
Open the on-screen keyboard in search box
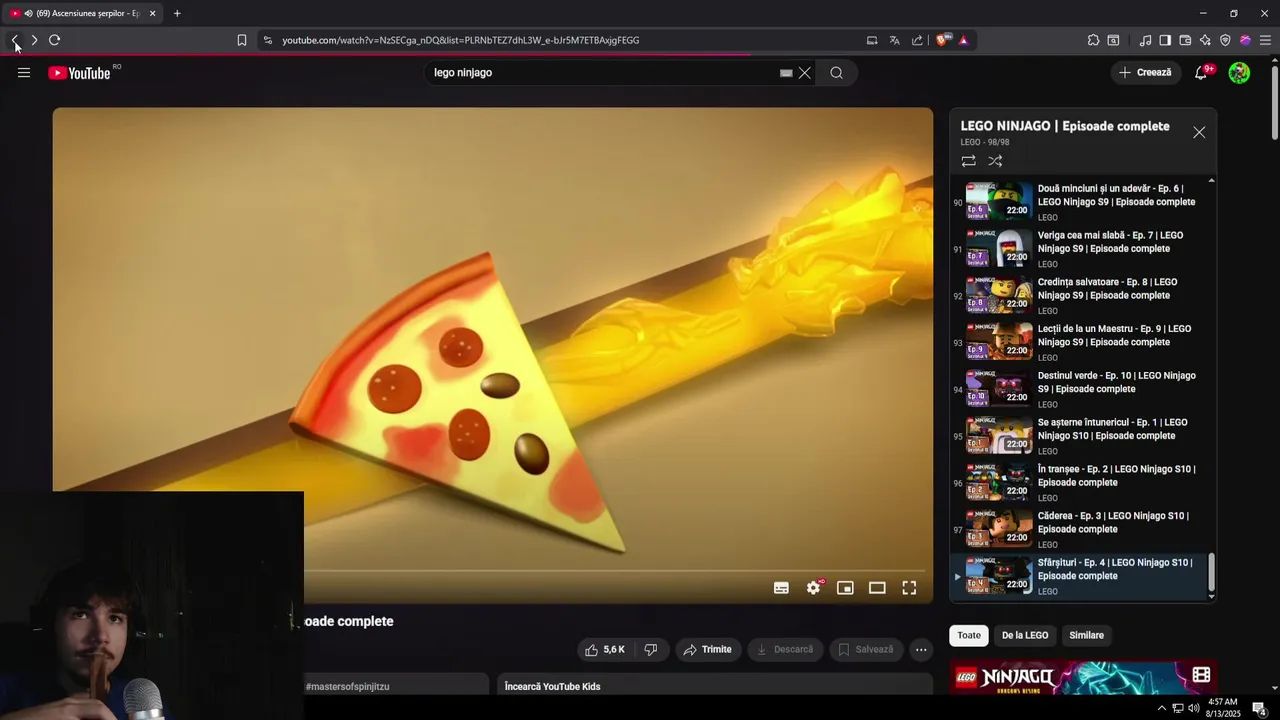click(786, 72)
